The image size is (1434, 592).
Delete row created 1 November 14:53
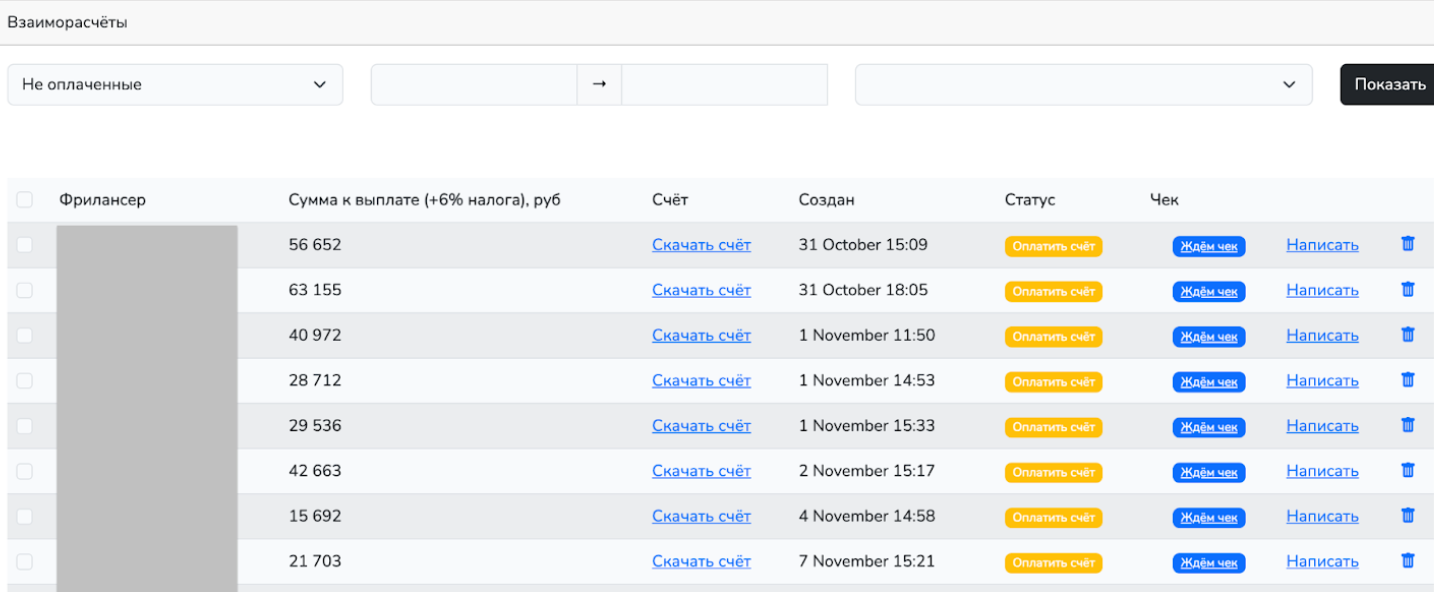click(x=1408, y=380)
